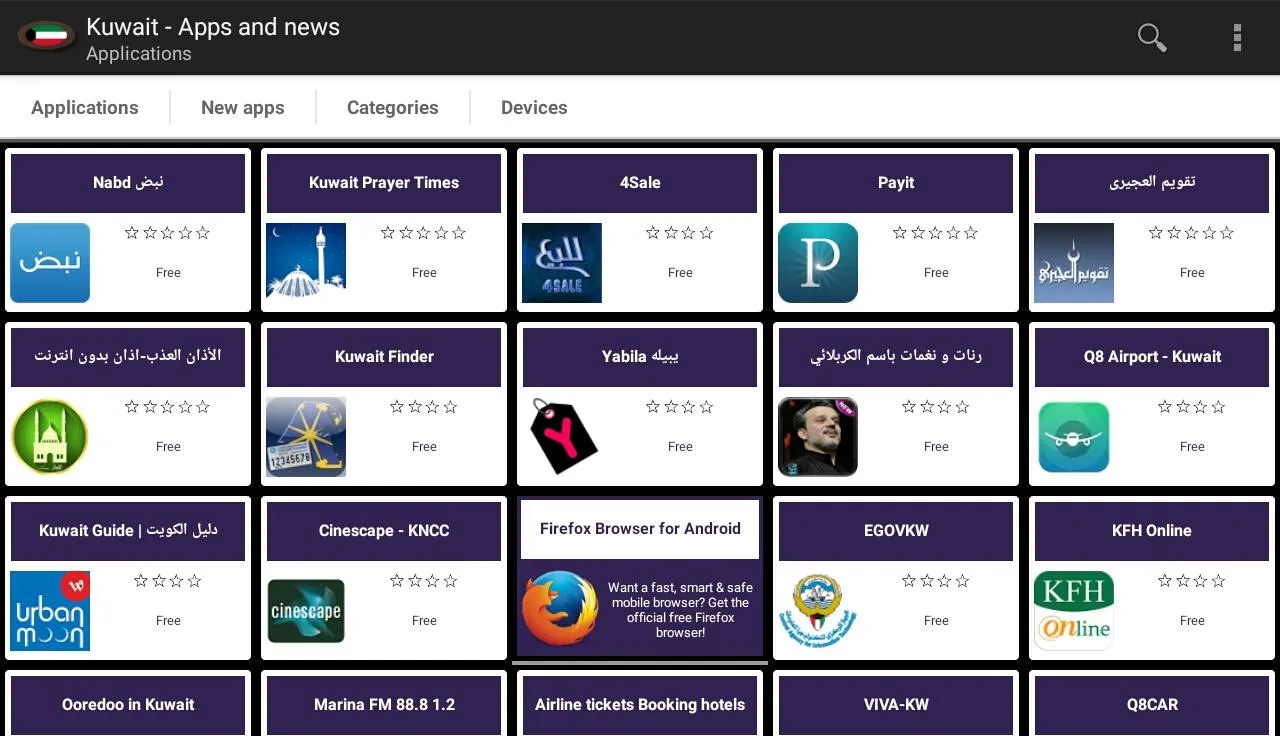Click the 4Sale title bar

point(640,183)
